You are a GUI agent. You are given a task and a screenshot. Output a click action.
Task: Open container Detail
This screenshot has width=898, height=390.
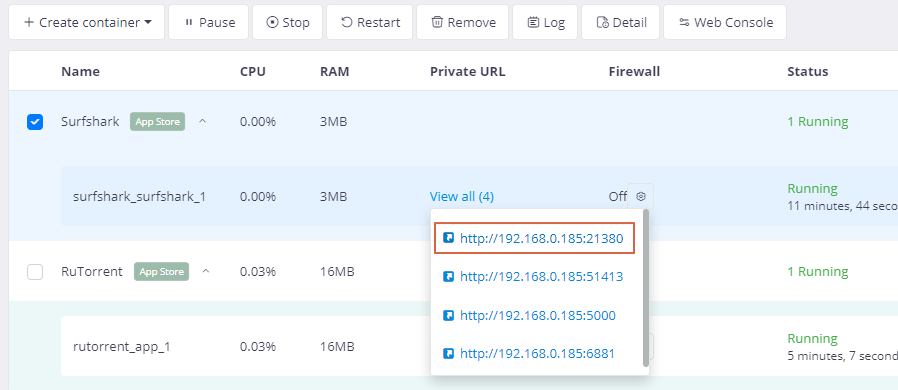pos(620,22)
